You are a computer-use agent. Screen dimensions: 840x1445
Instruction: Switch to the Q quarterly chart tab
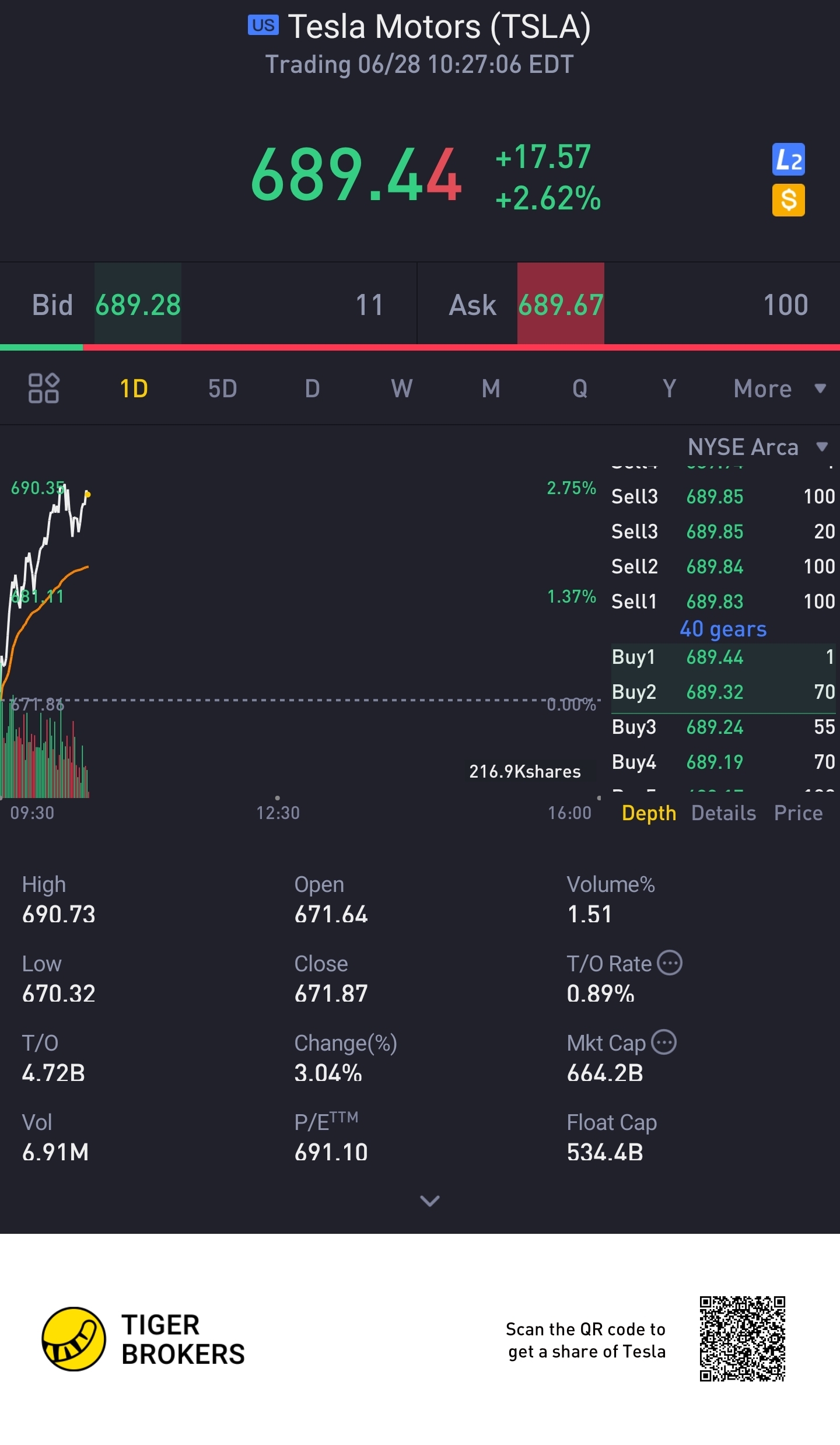[x=580, y=389]
